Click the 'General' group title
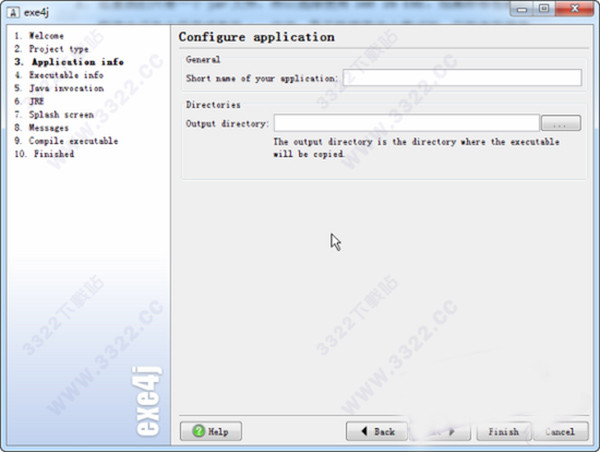600x452 pixels. pyautogui.click(x=203, y=60)
